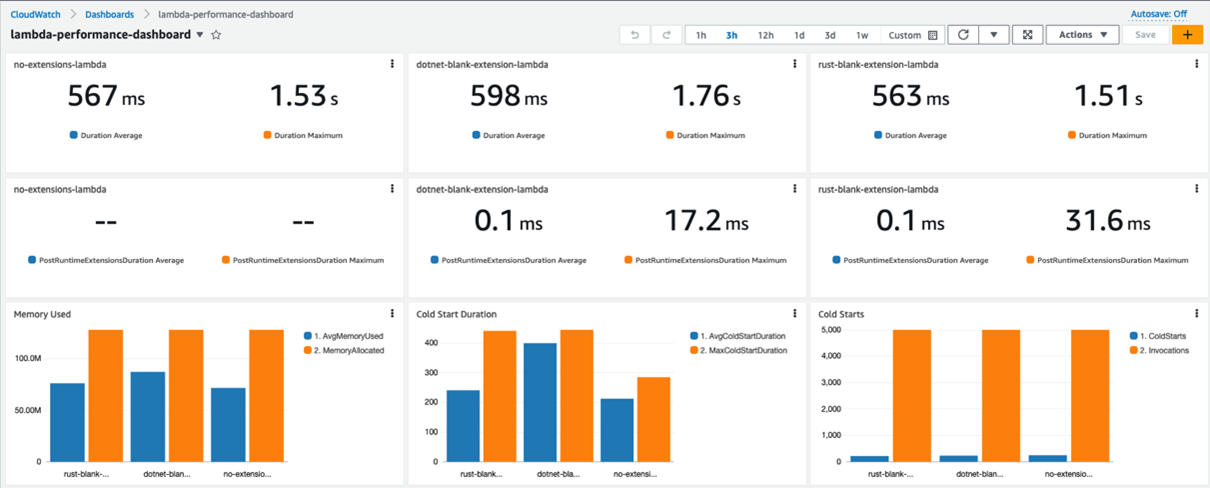
Task: Go to Dashboards in the breadcrumb
Action: tap(109, 15)
